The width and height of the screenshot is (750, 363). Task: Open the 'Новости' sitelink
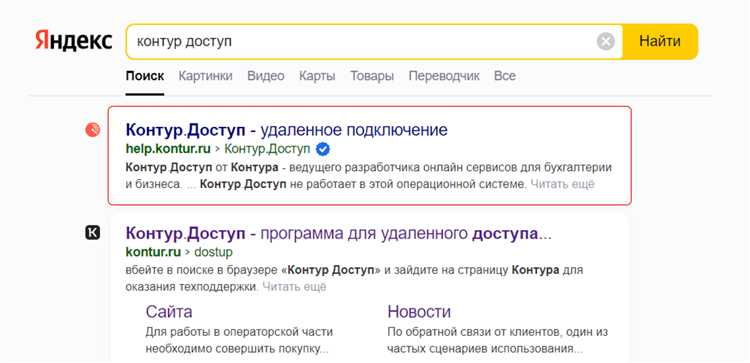[419, 312]
